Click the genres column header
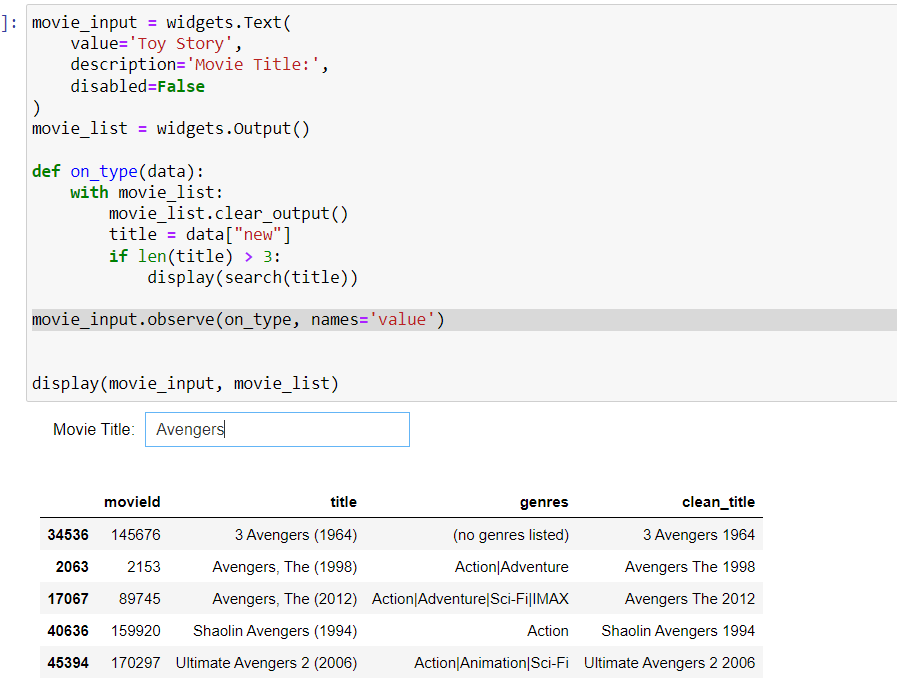The height and width of the screenshot is (697, 897). click(x=546, y=502)
